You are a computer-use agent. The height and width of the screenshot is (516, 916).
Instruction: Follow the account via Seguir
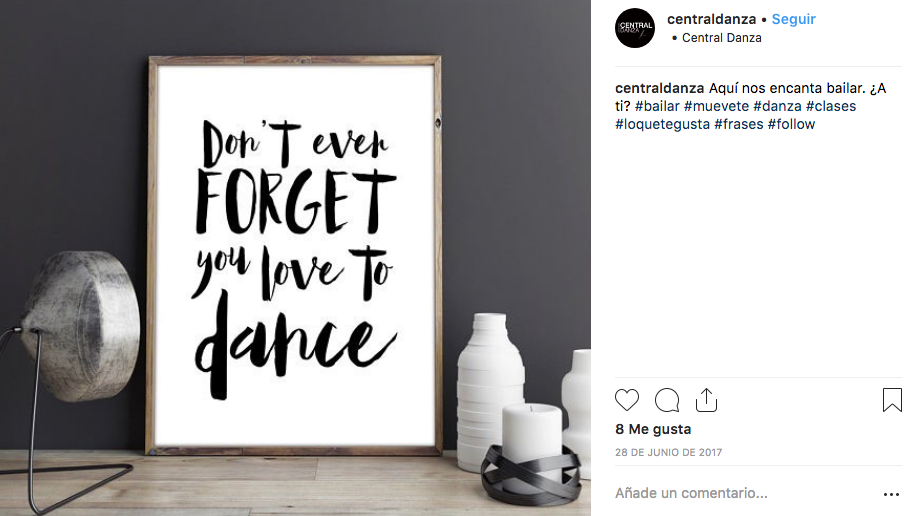793,19
